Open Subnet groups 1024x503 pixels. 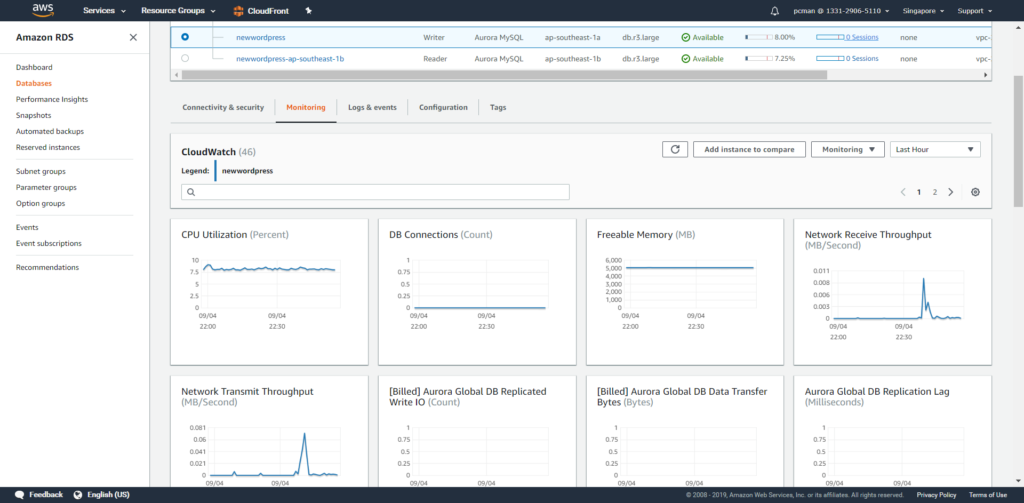(40, 171)
